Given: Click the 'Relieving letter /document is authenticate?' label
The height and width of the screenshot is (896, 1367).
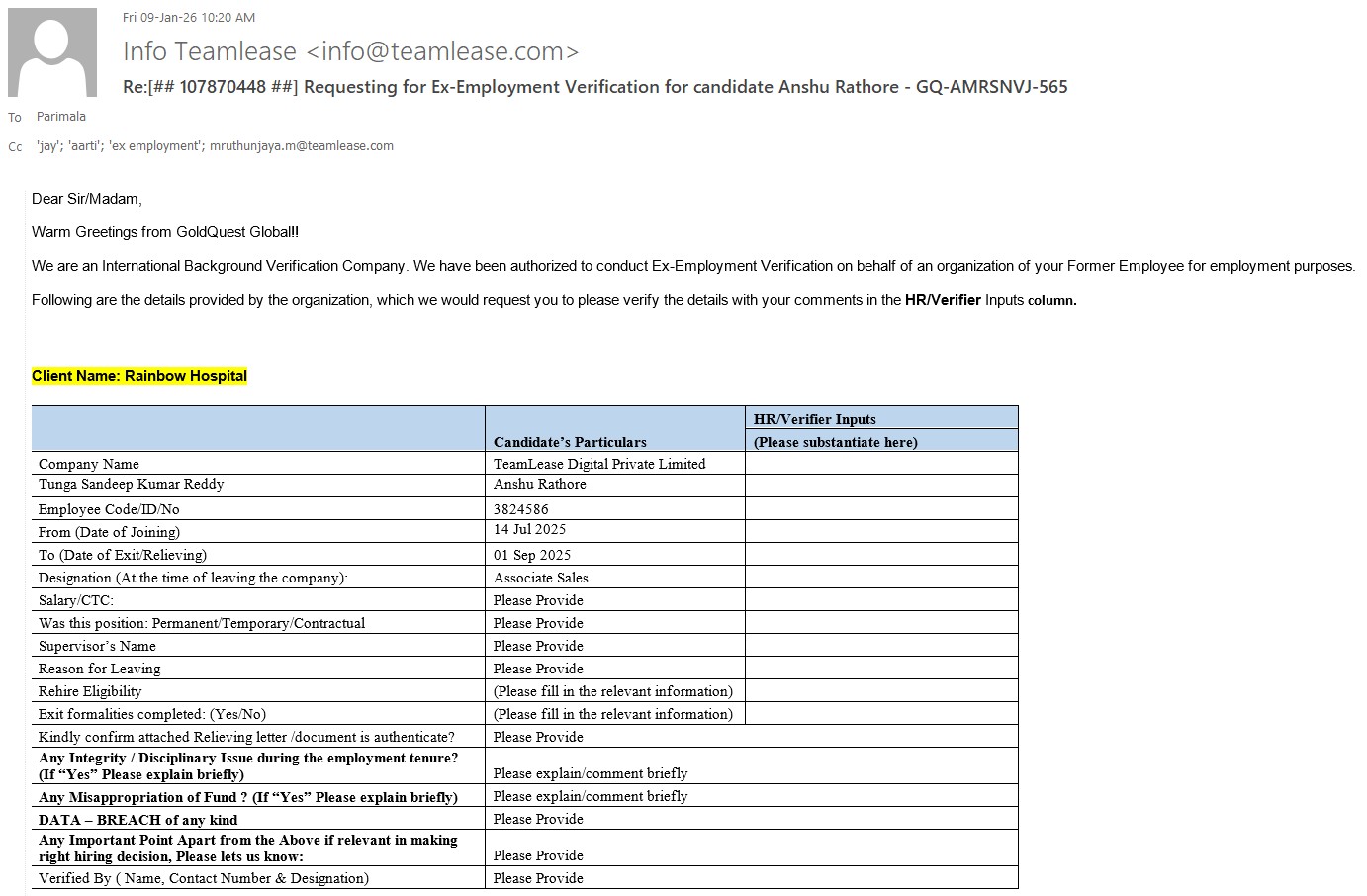Looking at the screenshot, I should [246, 737].
